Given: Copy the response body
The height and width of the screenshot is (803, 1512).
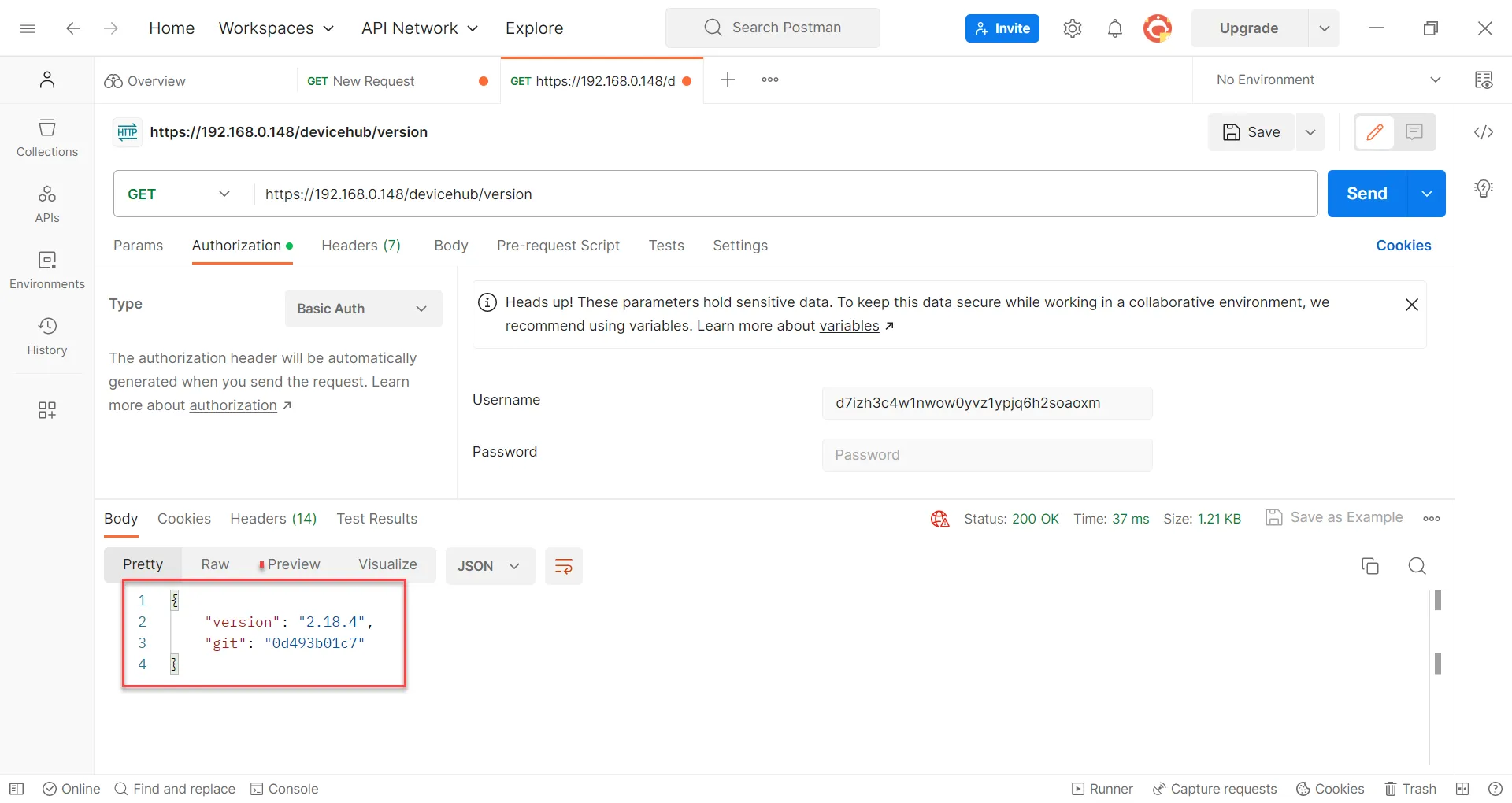Looking at the screenshot, I should coord(1370,566).
